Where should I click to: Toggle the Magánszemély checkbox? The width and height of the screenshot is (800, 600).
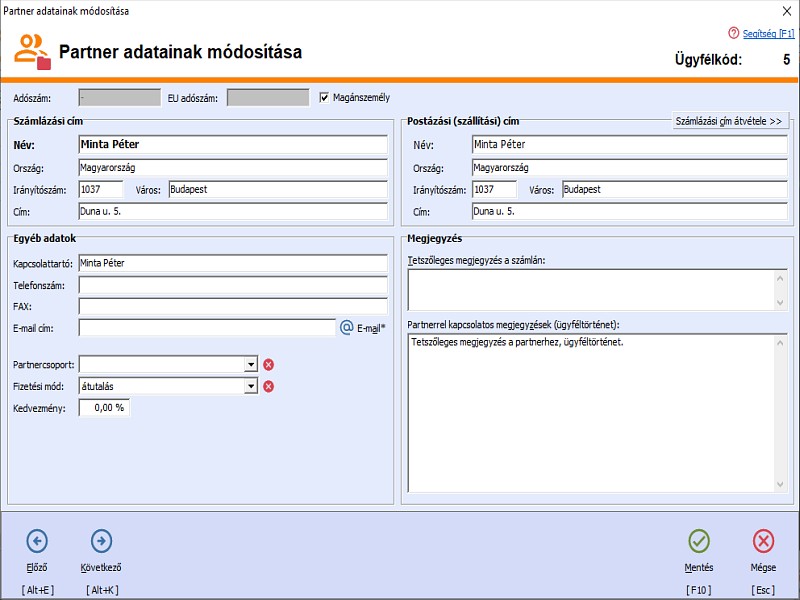click(x=324, y=98)
